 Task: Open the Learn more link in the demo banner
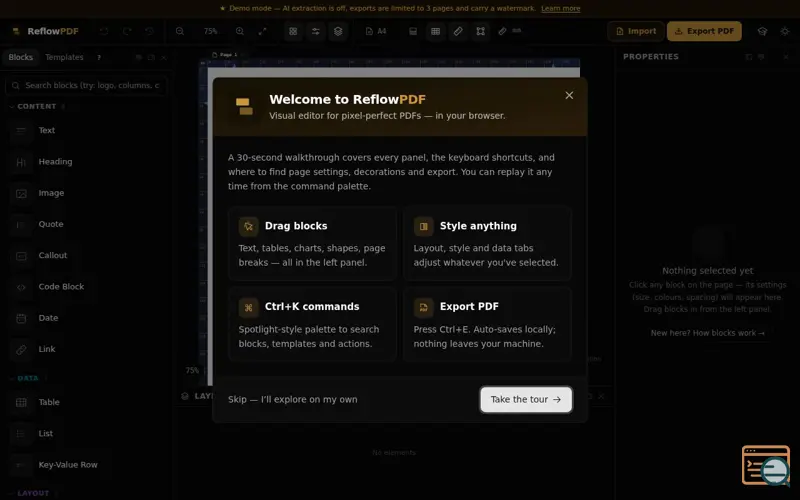(x=560, y=8)
